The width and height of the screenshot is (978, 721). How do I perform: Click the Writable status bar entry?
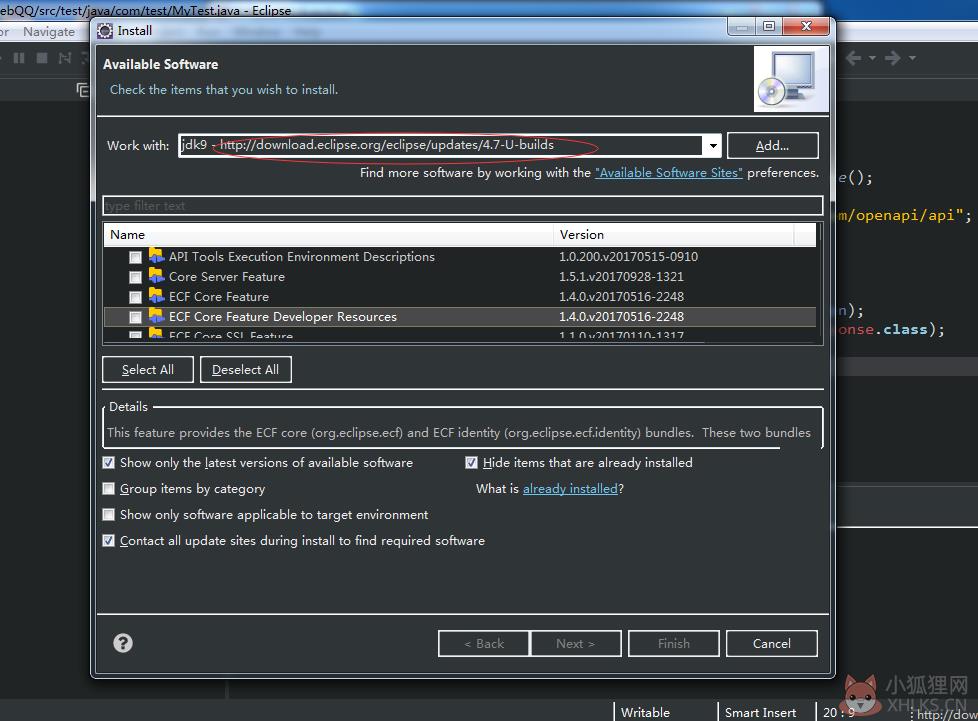coord(645,712)
